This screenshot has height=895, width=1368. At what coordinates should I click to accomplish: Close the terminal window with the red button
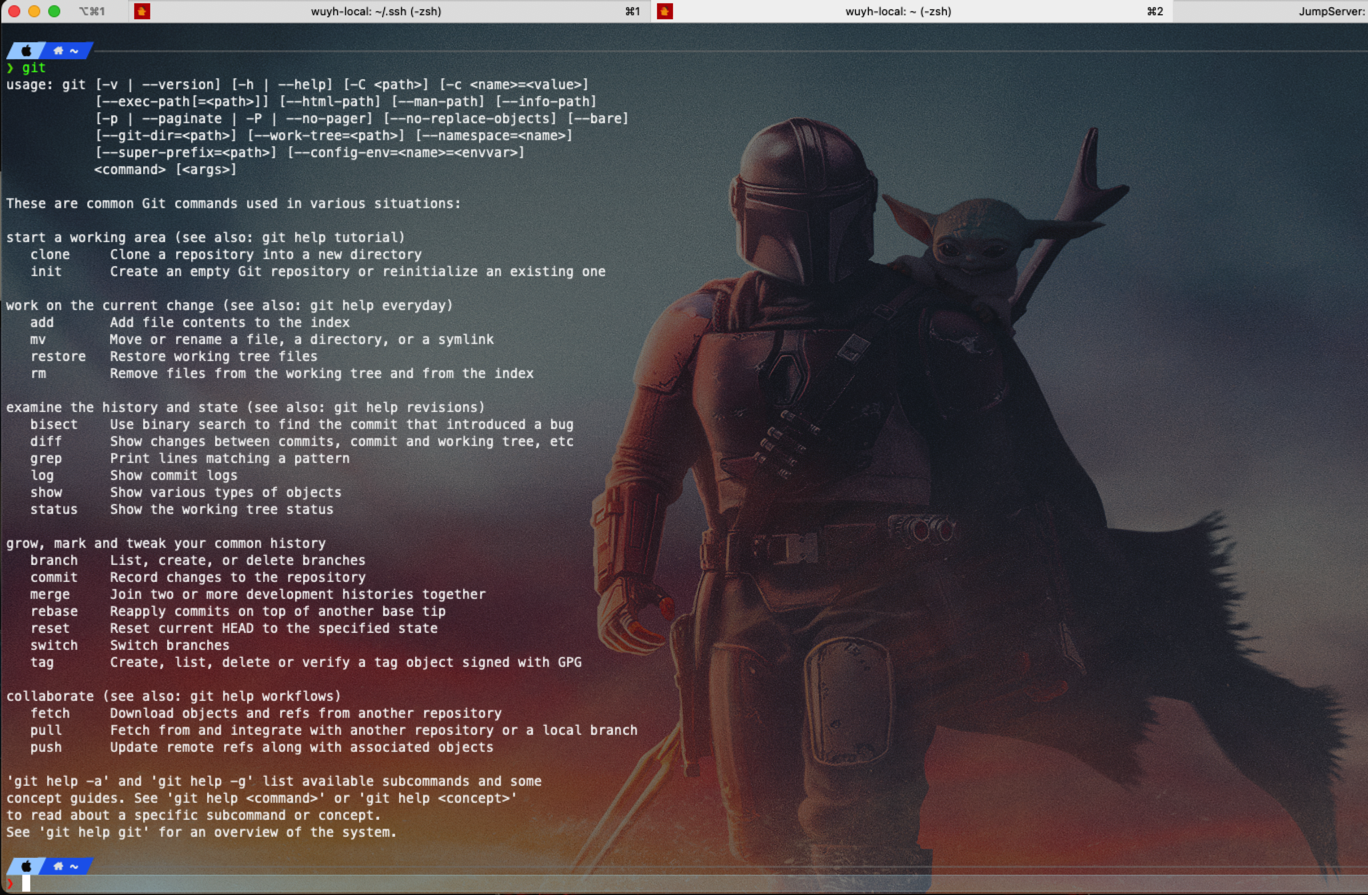click(x=14, y=11)
